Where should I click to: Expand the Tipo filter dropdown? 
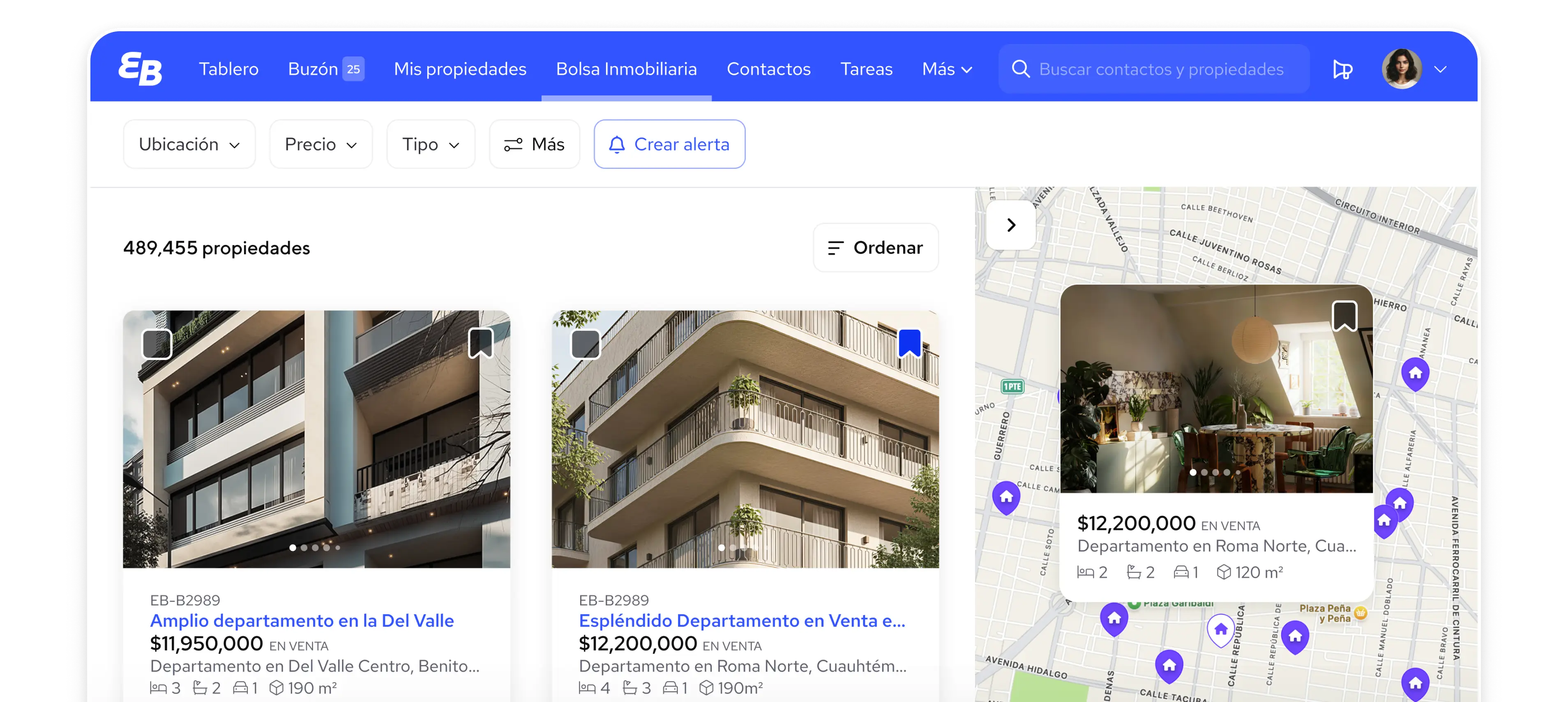coord(430,144)
